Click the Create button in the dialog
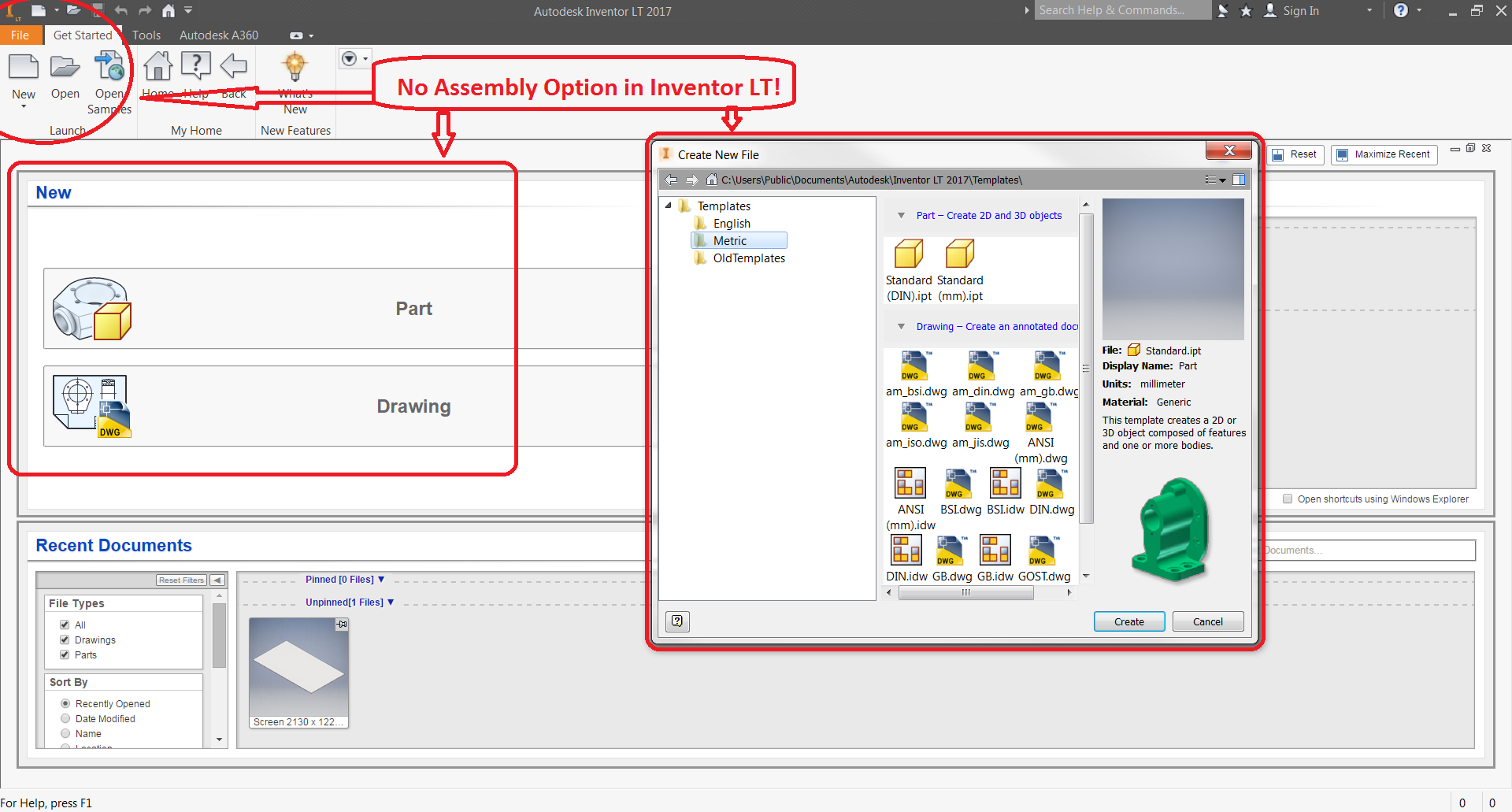The image size is (1512, 812). (x=1128, y=621)
